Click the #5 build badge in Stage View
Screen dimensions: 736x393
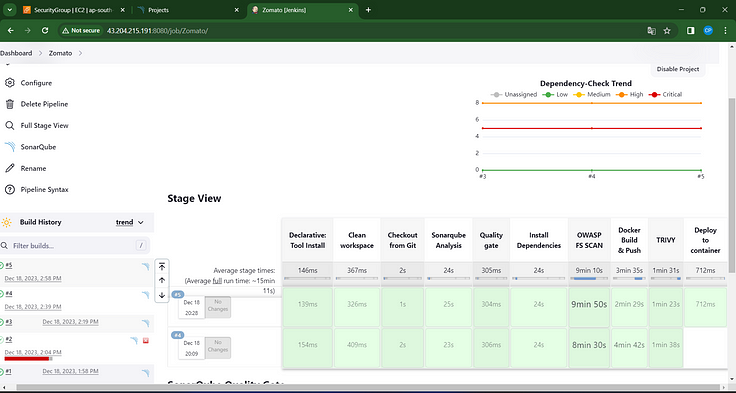(x=177, y=295)
